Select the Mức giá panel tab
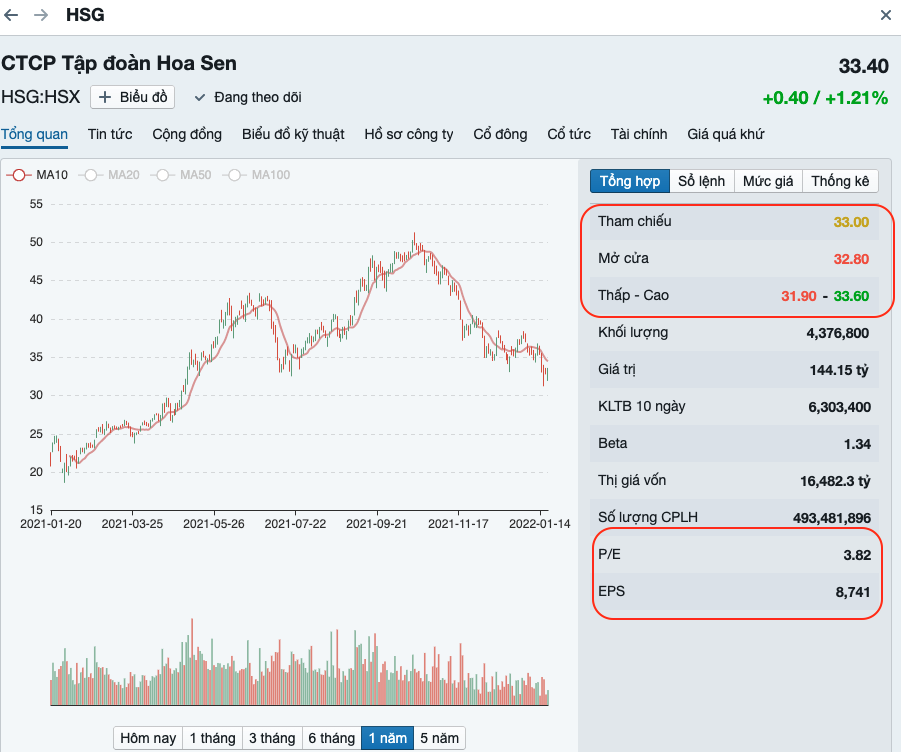 click(768, 181)
